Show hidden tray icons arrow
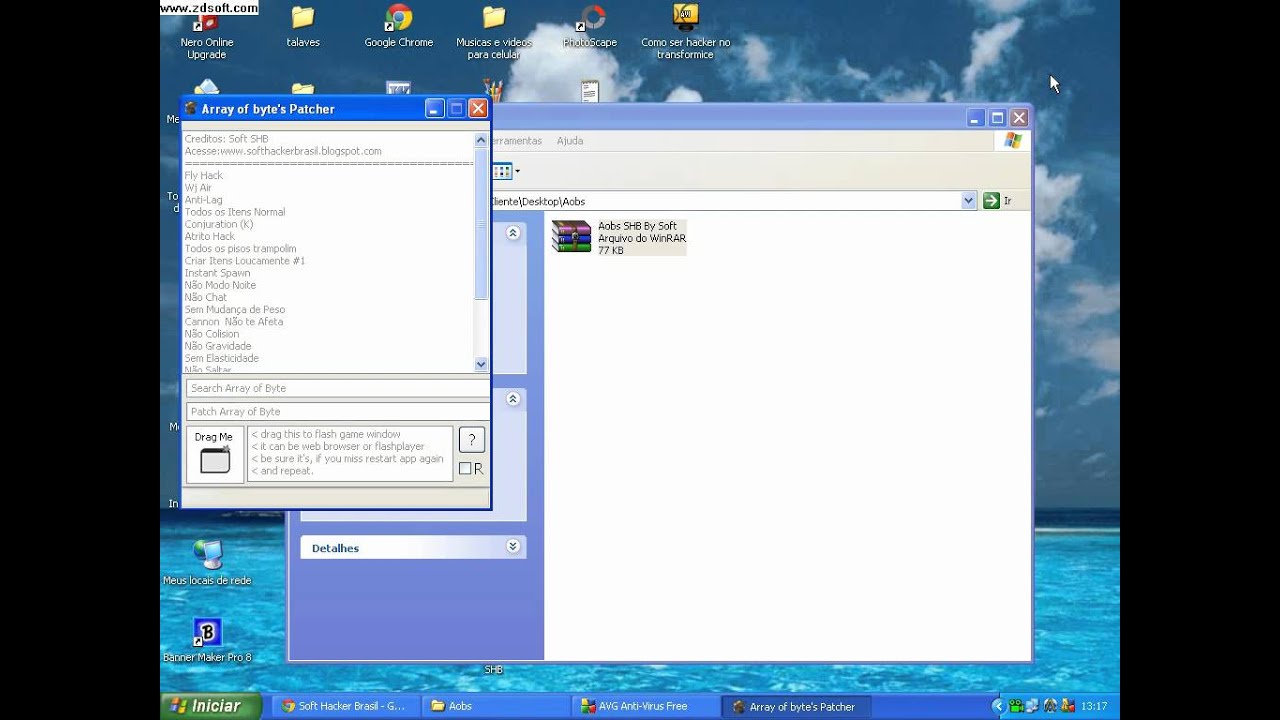The width and height of the screenshot is (1280, 720). (998, 706)
